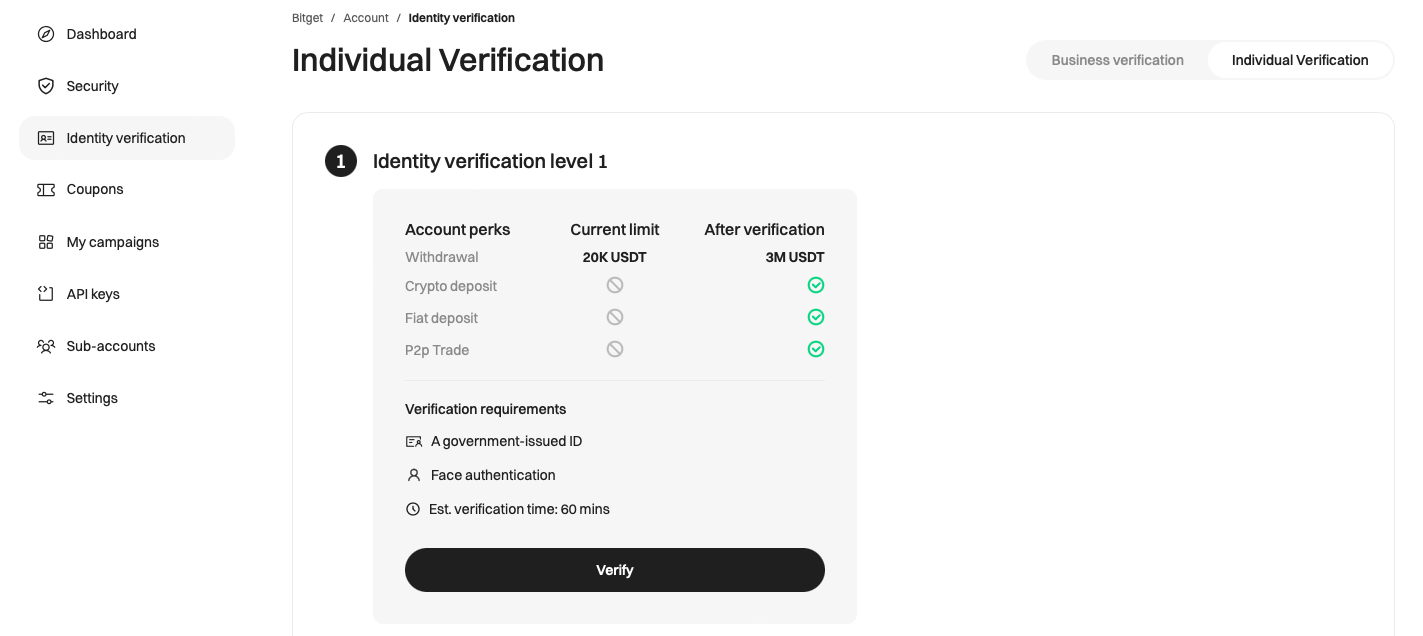Click the Identity verification ID card icon
The image size is (1423, 636).
(x=46, y=138)
